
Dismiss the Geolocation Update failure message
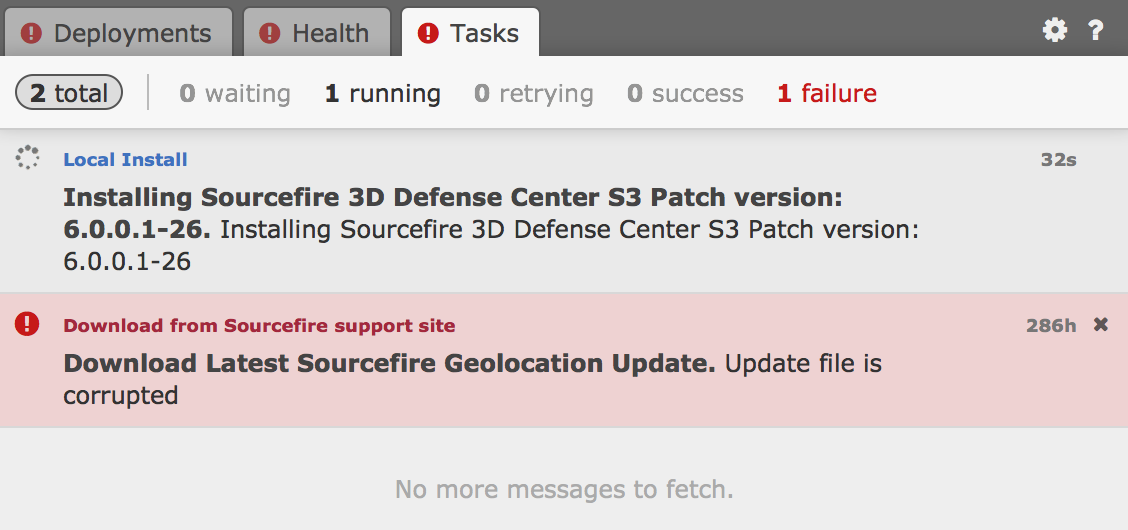[x=1101, y=325]
